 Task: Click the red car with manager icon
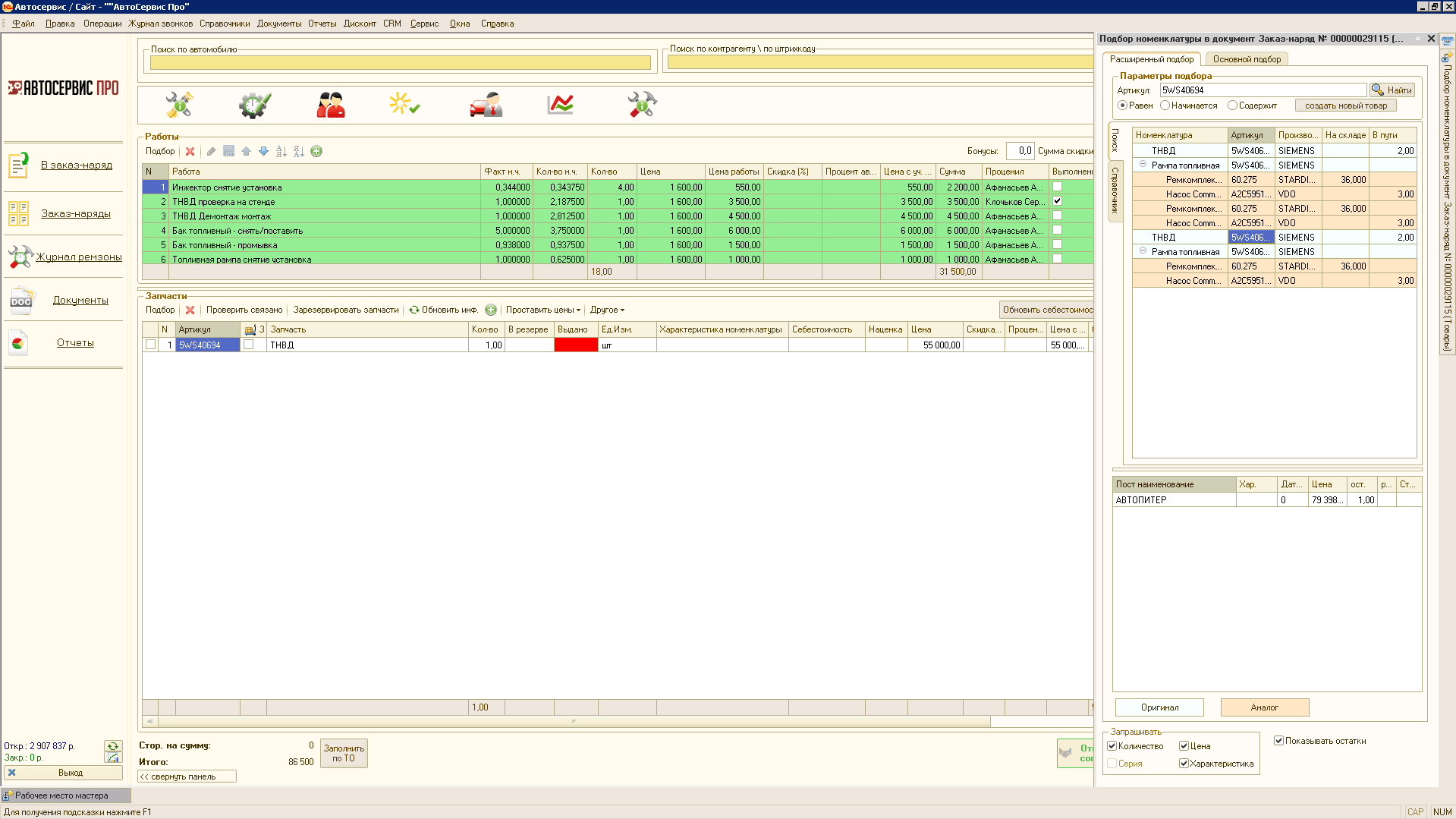(x=486, y=105)
